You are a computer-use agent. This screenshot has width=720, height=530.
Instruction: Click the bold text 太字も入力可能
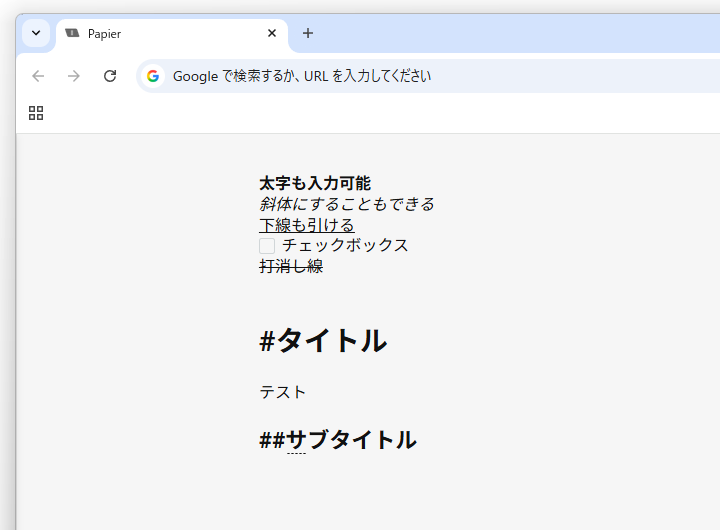[x=315, y=183]
